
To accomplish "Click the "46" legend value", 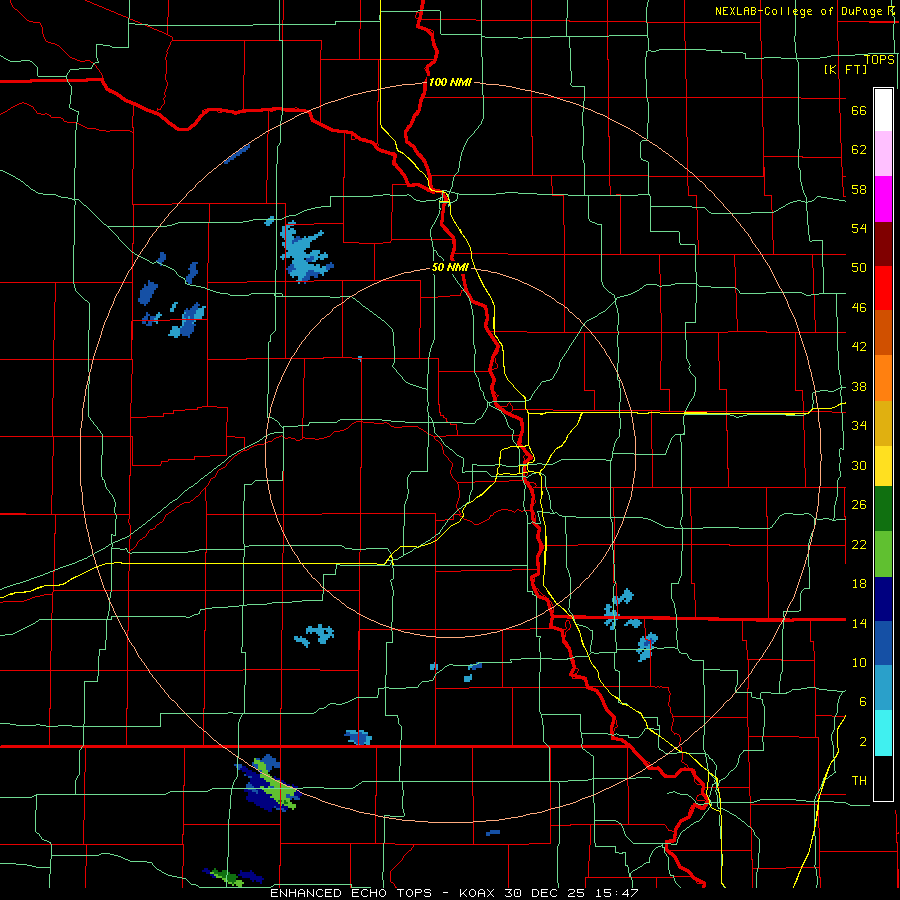I will [859, 308].
